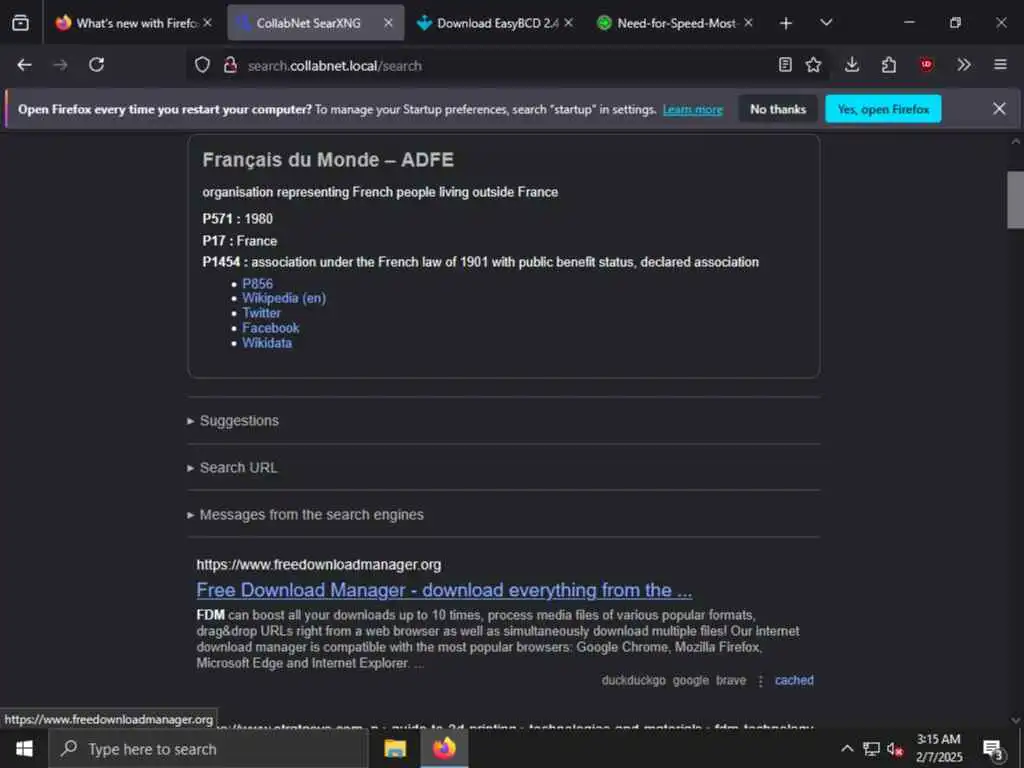Click the No thanks button
This screenshot has height=768, width=1024.
click(x=778, y=109)
